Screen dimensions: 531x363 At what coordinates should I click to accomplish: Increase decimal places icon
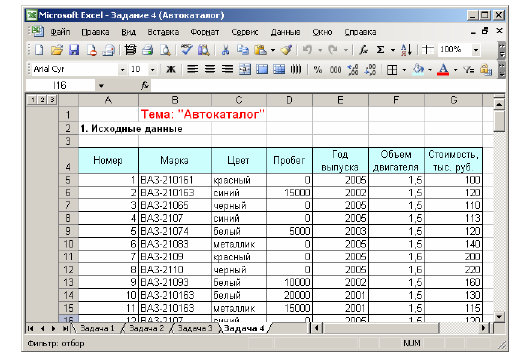tap(353, 70)
